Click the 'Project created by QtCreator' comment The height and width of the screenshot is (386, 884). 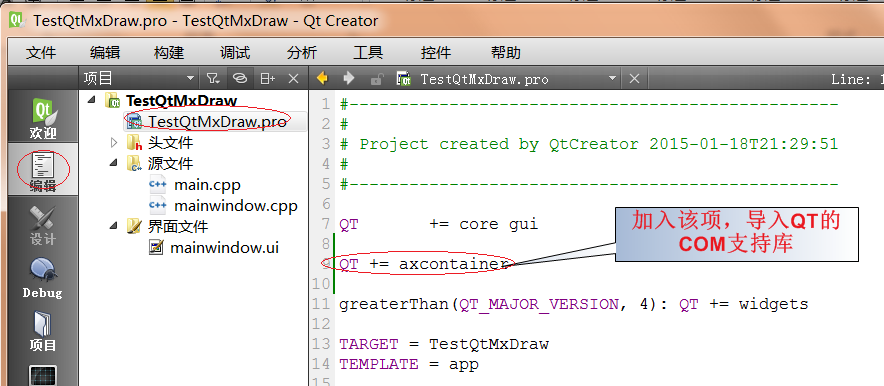(x=589, y=144)
